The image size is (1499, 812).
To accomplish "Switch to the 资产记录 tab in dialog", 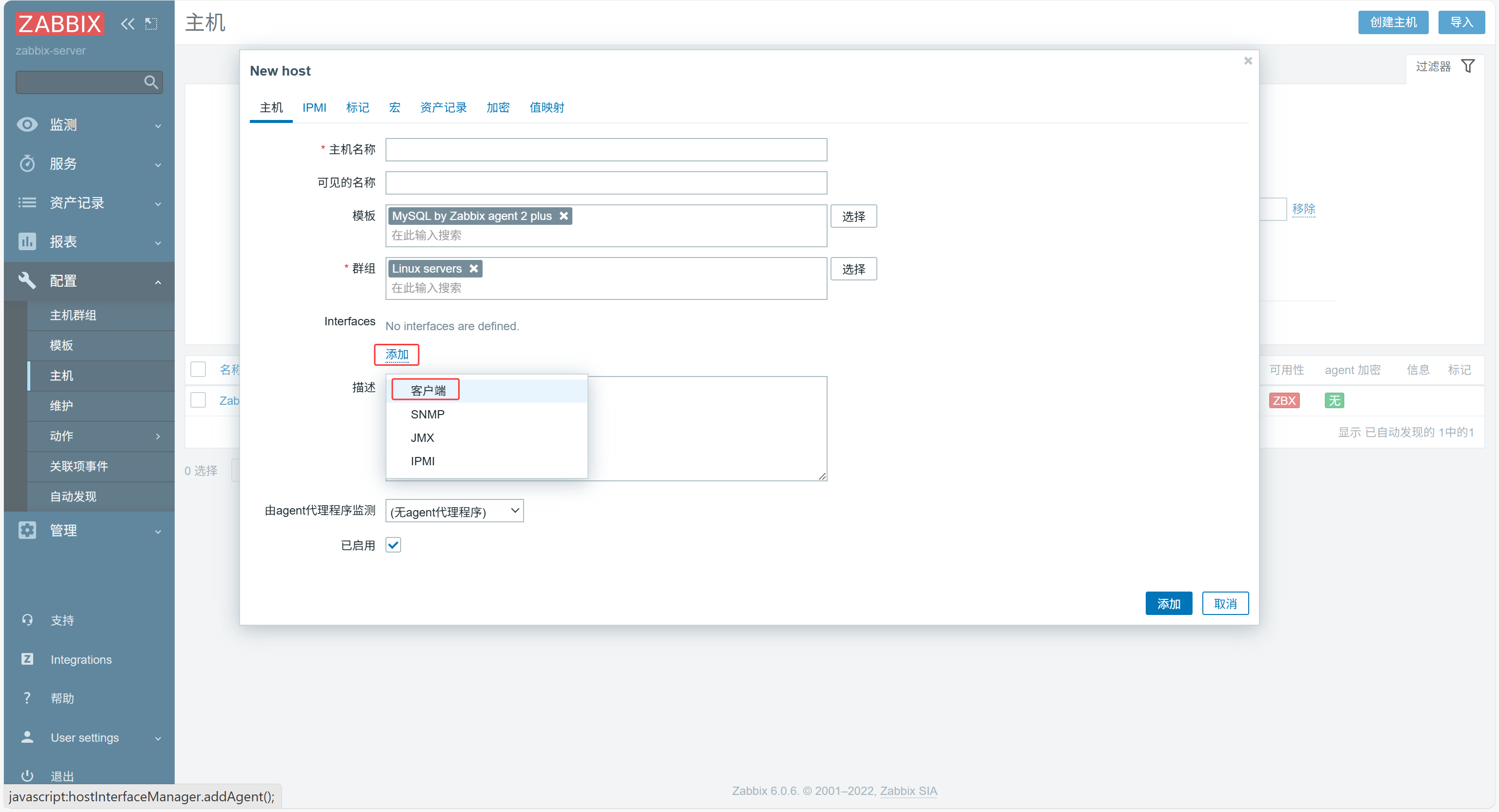I will (444, 108).
